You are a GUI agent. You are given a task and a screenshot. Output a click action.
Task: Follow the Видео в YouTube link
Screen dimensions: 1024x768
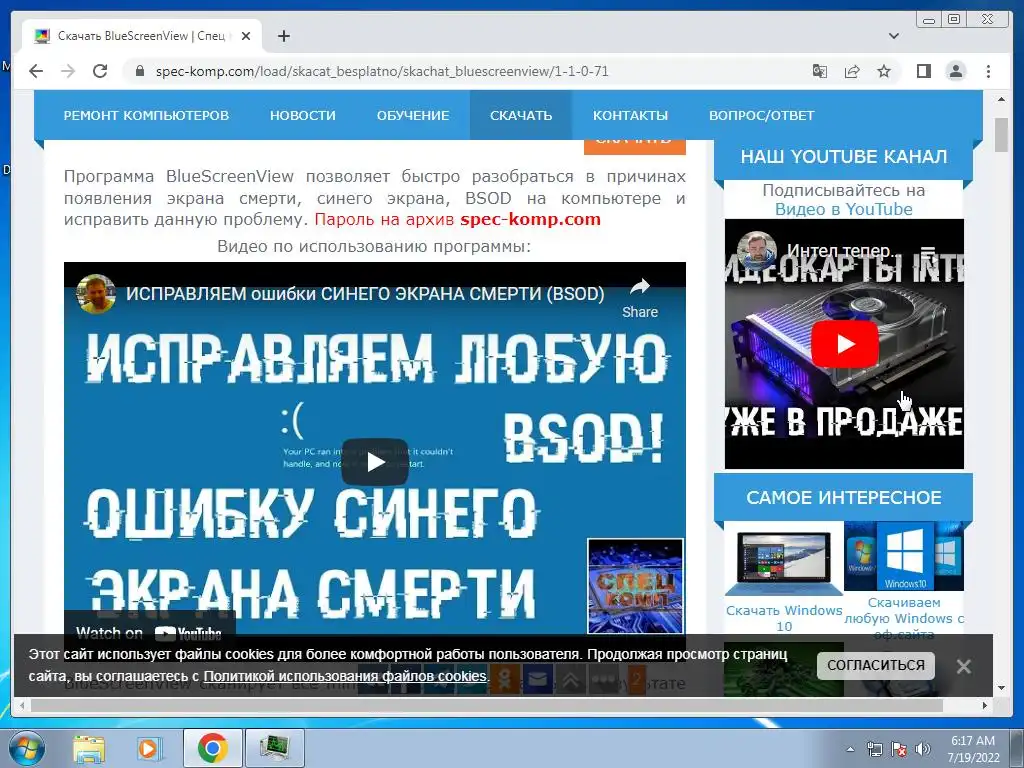pos(843,210)
